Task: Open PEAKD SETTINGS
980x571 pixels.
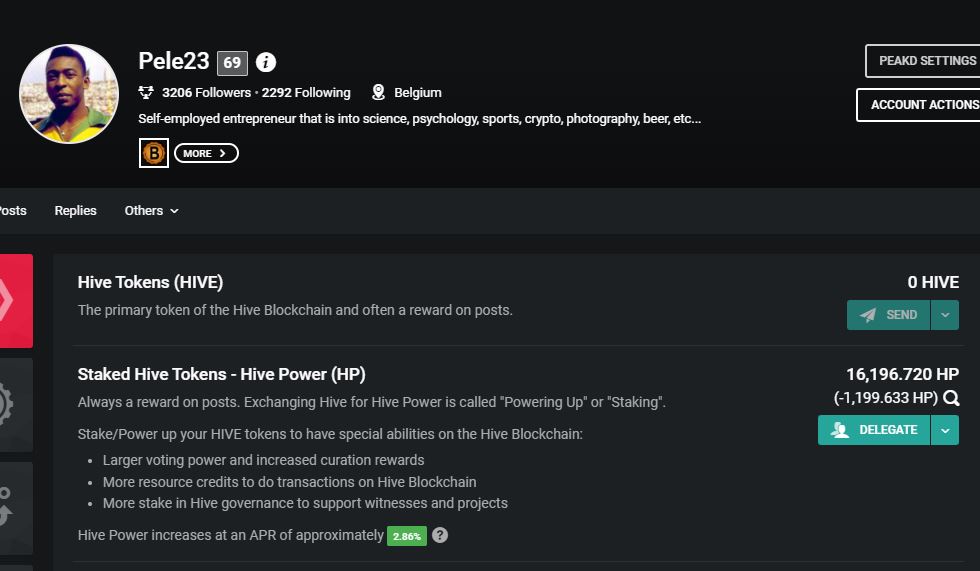Action: [x=923, y=61]
